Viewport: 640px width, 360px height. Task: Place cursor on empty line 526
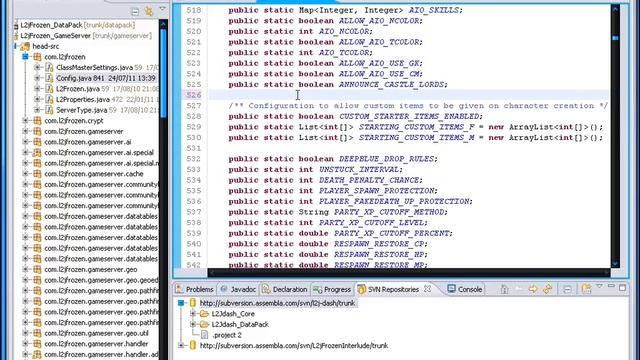(408, 95)
